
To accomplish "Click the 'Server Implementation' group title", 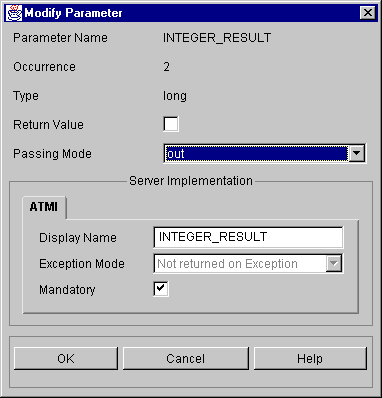I will tap(191, 181).
